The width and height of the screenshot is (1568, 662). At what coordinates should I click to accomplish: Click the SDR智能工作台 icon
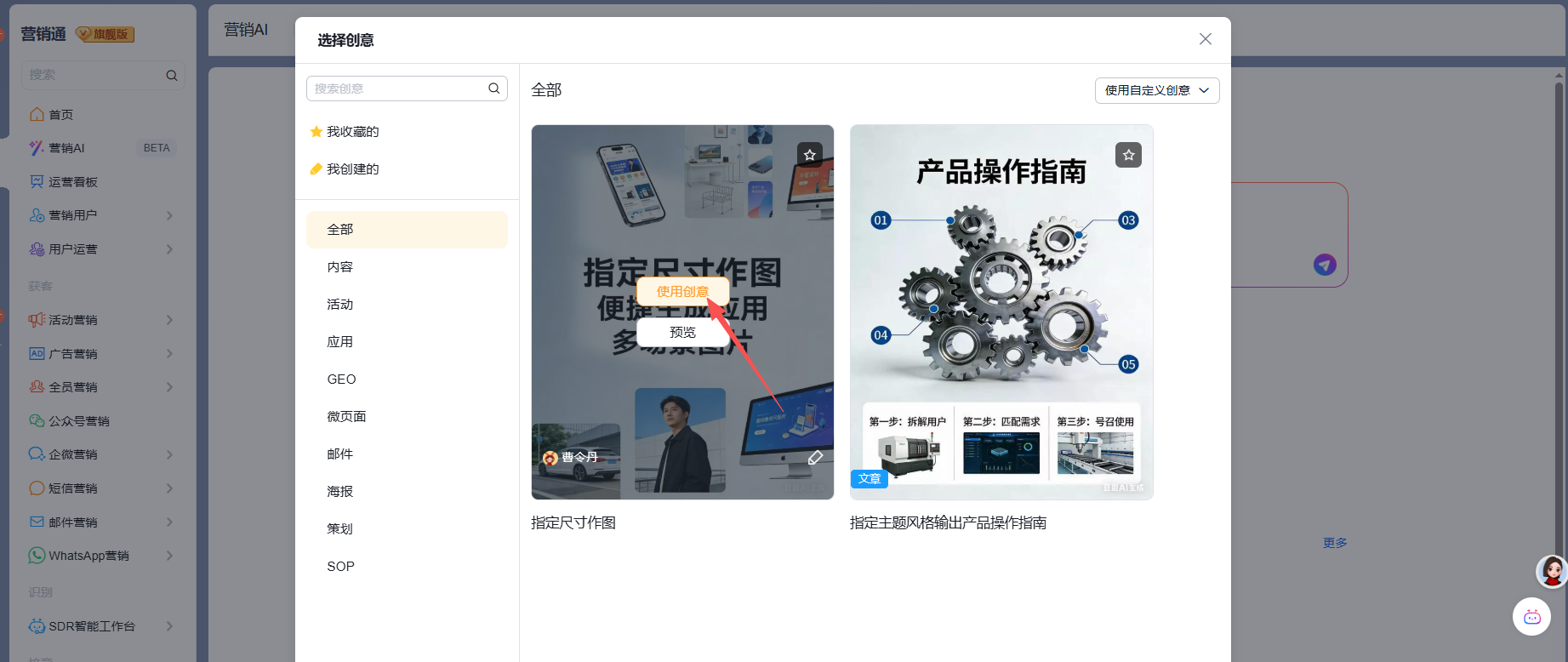37,626
